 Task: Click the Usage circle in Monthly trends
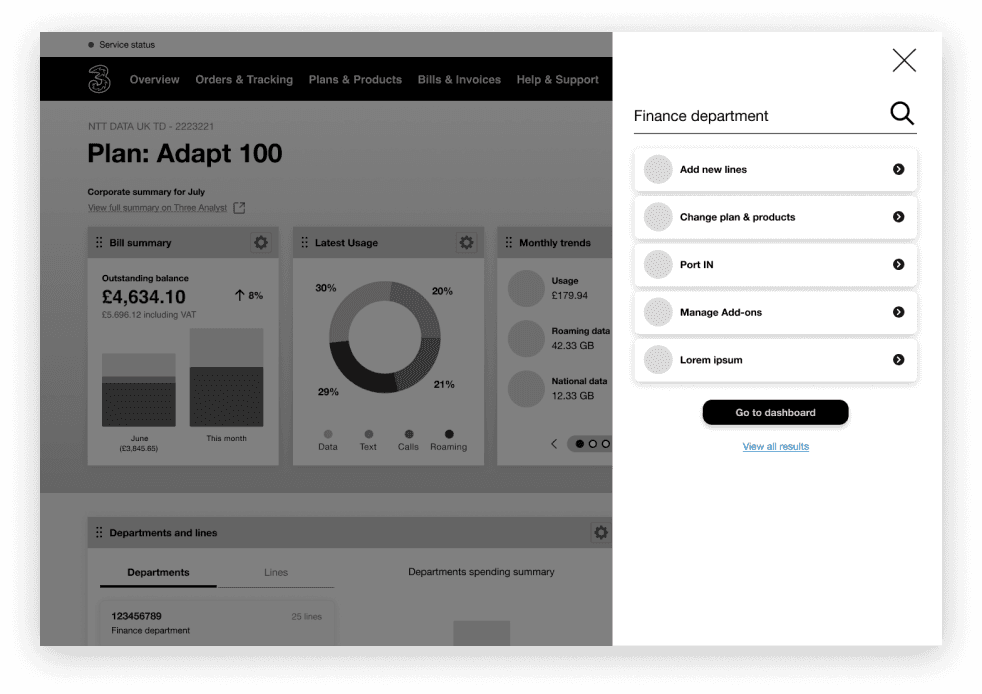tap(526, 288)
